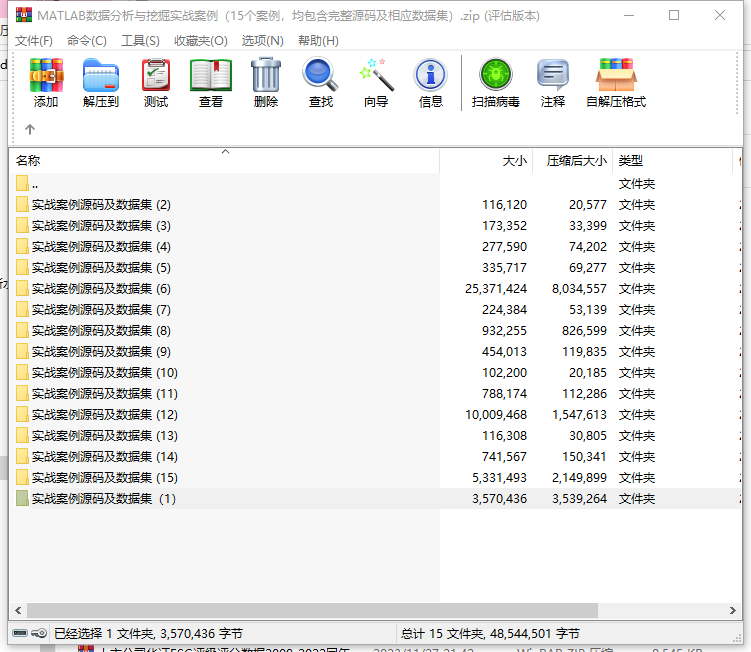Sort by the 类型 column header
751x652 pixels.
[x=672, y=161]
